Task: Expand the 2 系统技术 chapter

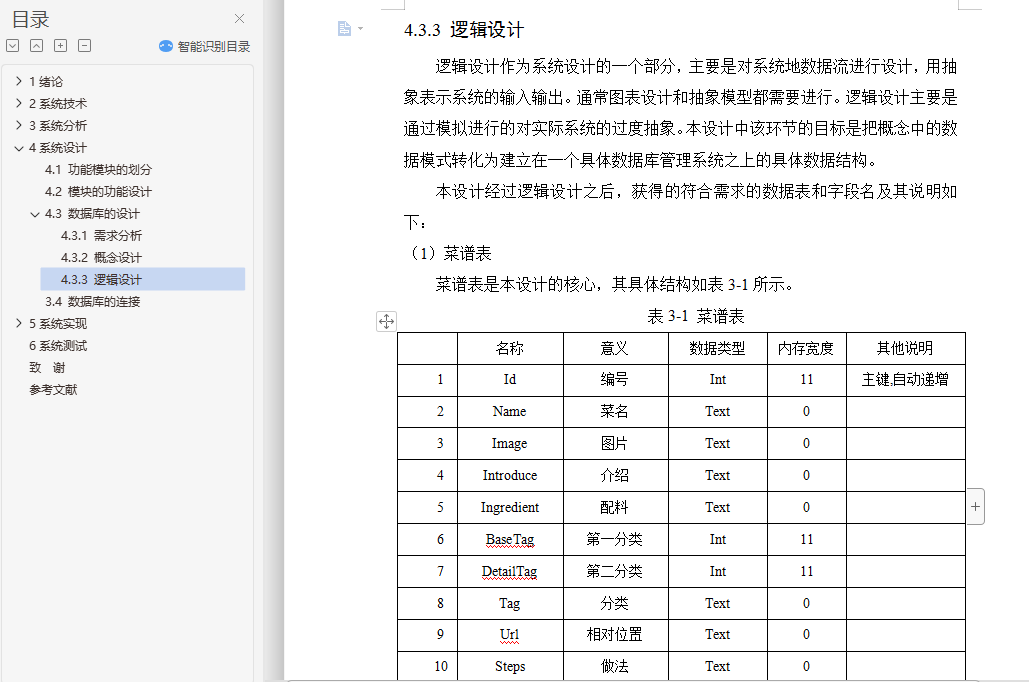Action: click(x=19, y=103)
